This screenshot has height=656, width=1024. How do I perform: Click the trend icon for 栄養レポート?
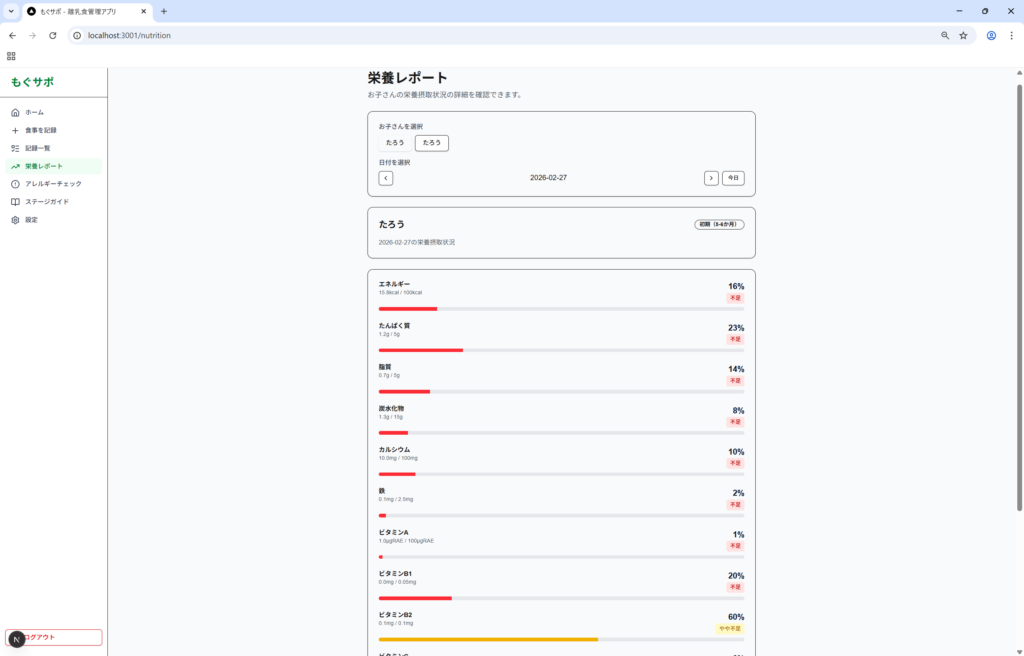point(15,166)
